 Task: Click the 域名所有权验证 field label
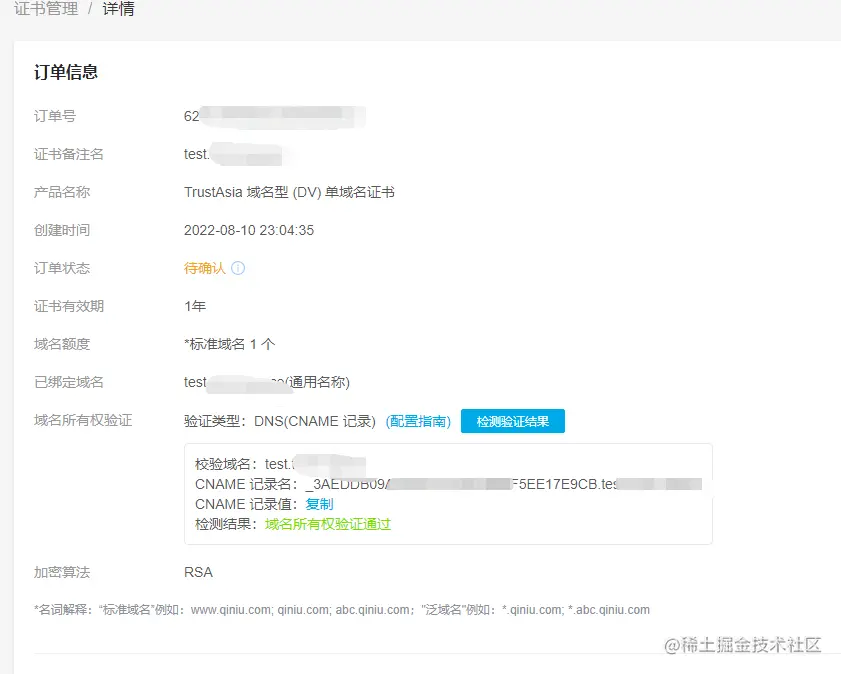click(x=83, y=420)
